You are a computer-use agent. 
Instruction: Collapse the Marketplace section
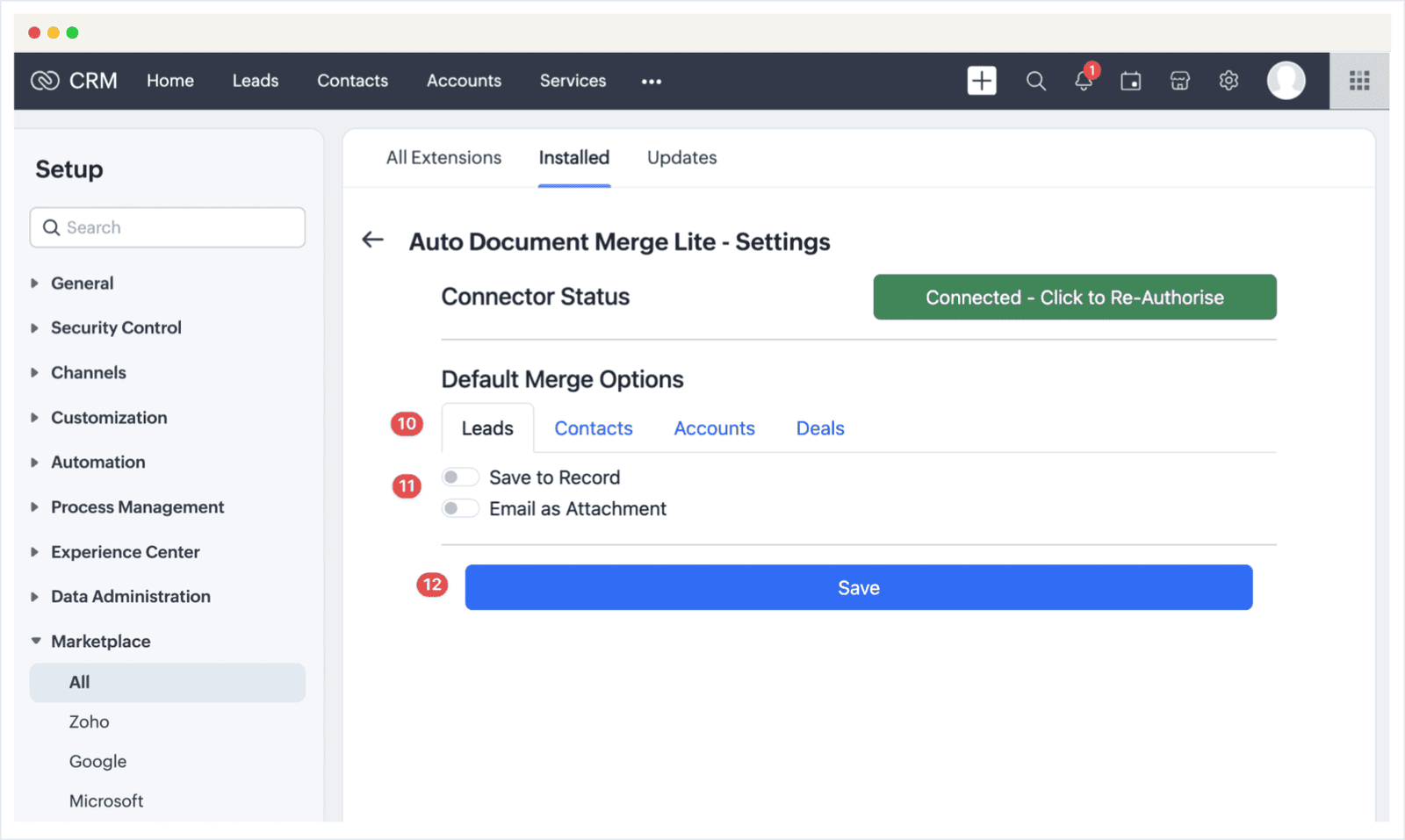[36, 642]
